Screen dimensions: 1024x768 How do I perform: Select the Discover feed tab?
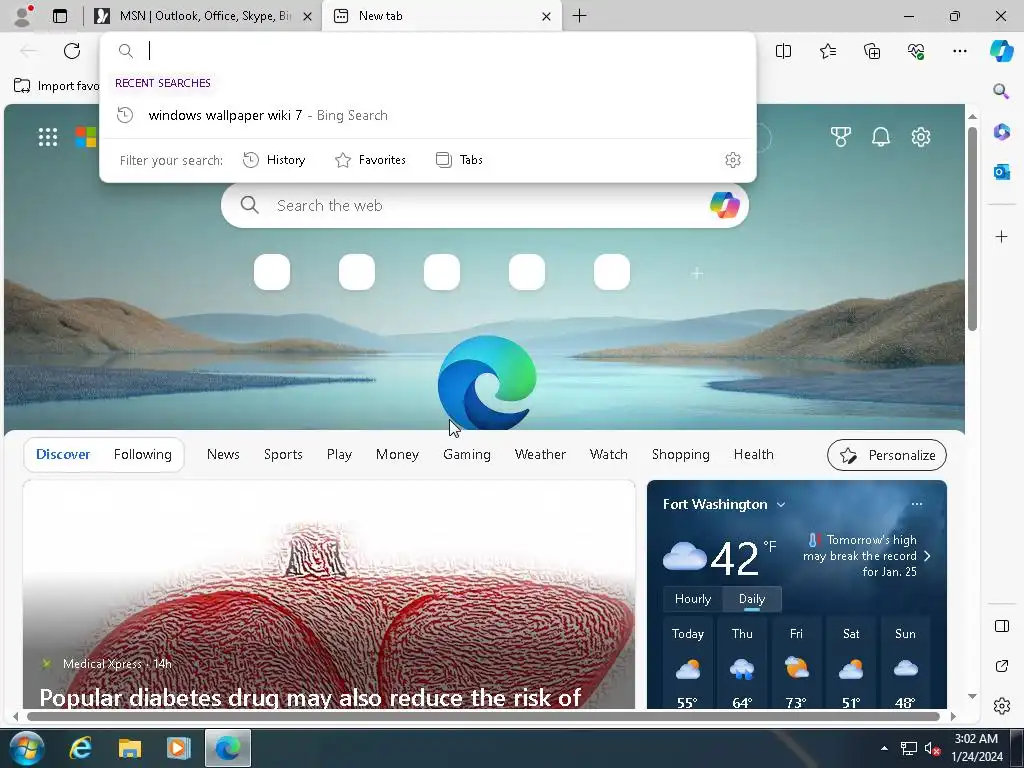(63, 454)
